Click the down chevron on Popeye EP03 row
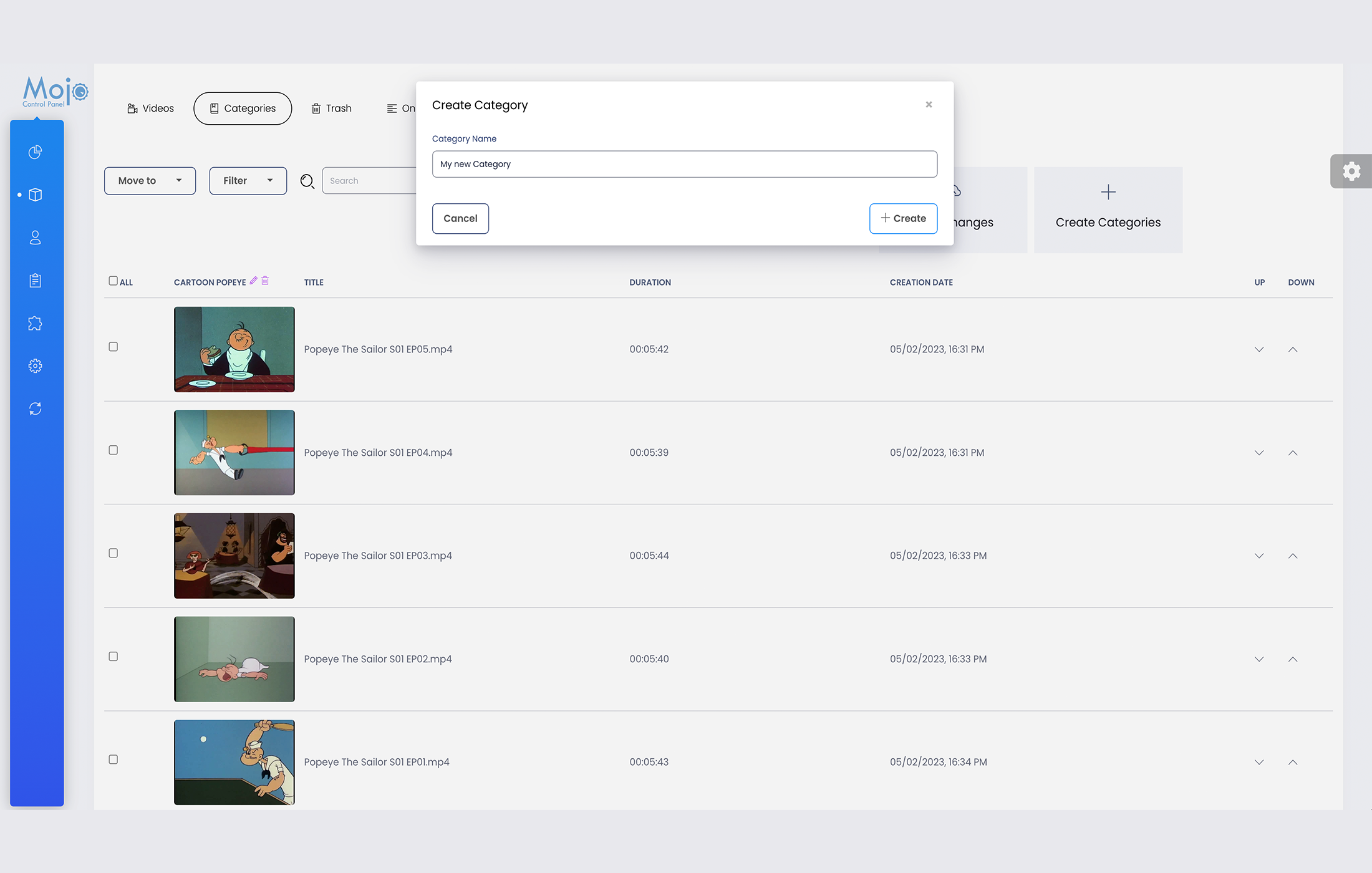The image size is (1372, 873). 1259,556
